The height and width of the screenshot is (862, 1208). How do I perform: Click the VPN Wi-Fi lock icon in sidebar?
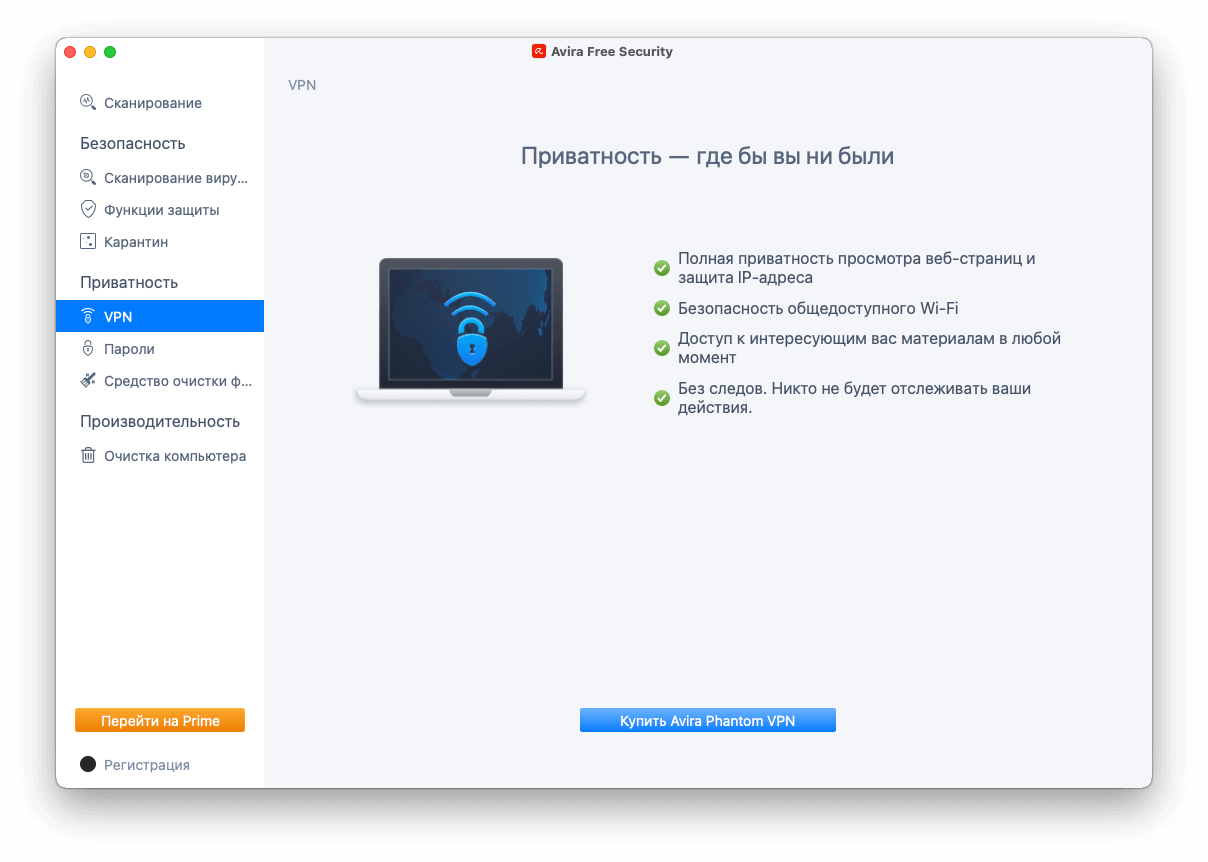tap(88, 316)
